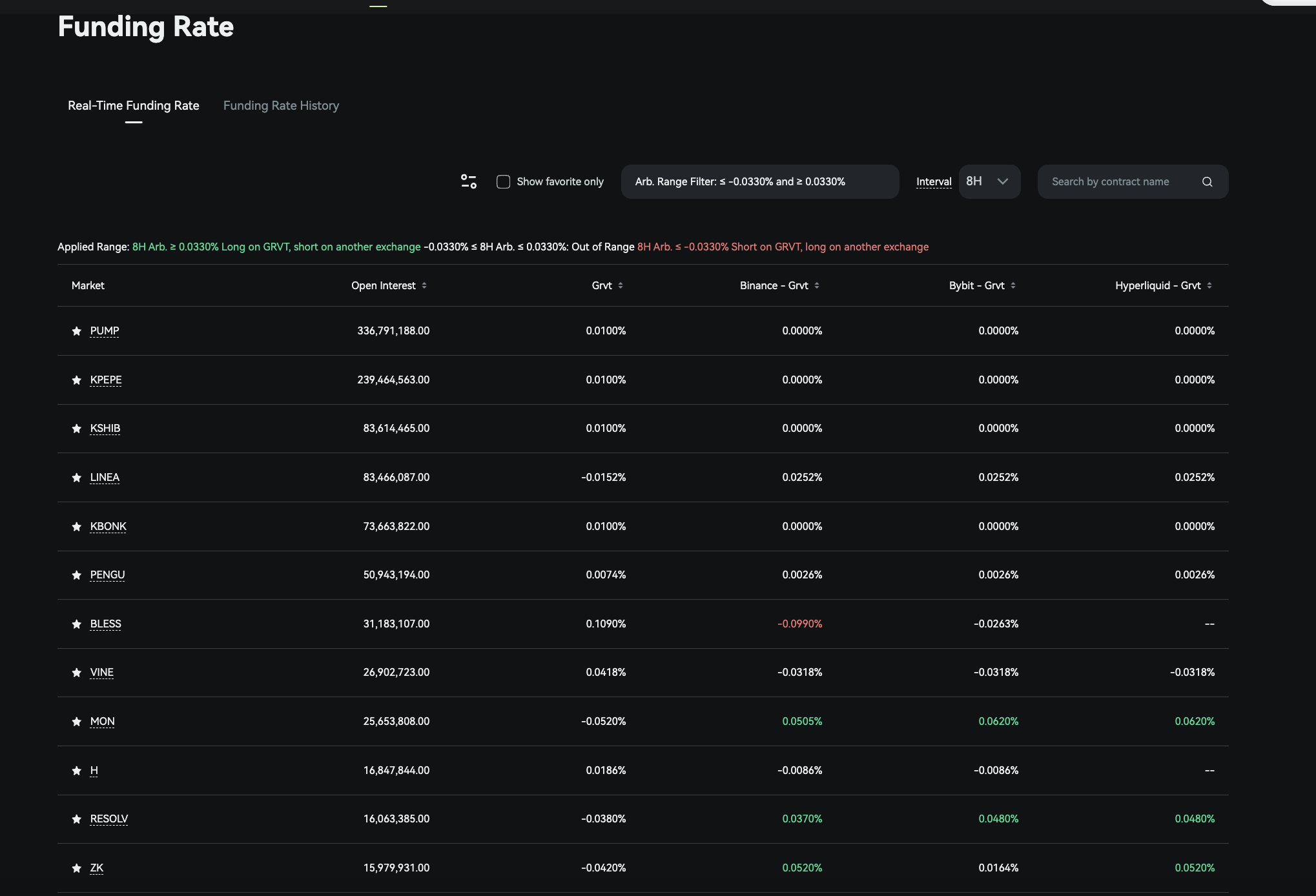Viewport: 1316px width, 896px height.
Task: Favorite the ZK market star
Action: [77, 868]
